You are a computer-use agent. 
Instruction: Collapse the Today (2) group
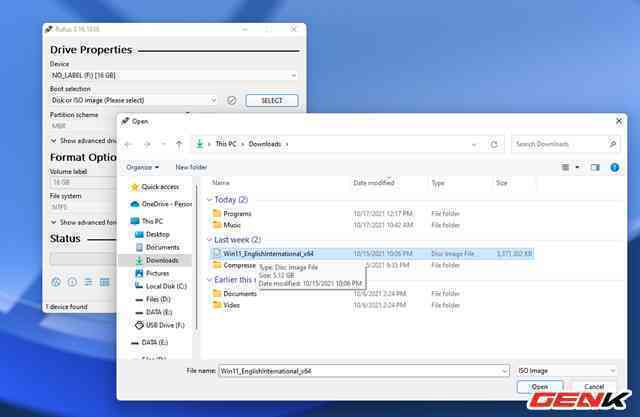(209, 200)
